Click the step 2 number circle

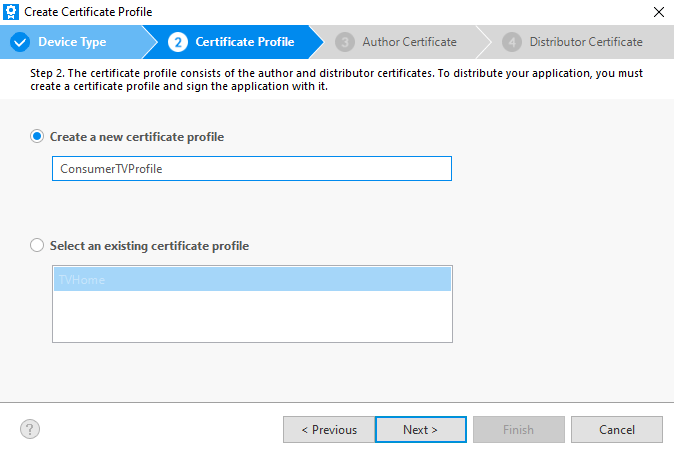(178, 42)
